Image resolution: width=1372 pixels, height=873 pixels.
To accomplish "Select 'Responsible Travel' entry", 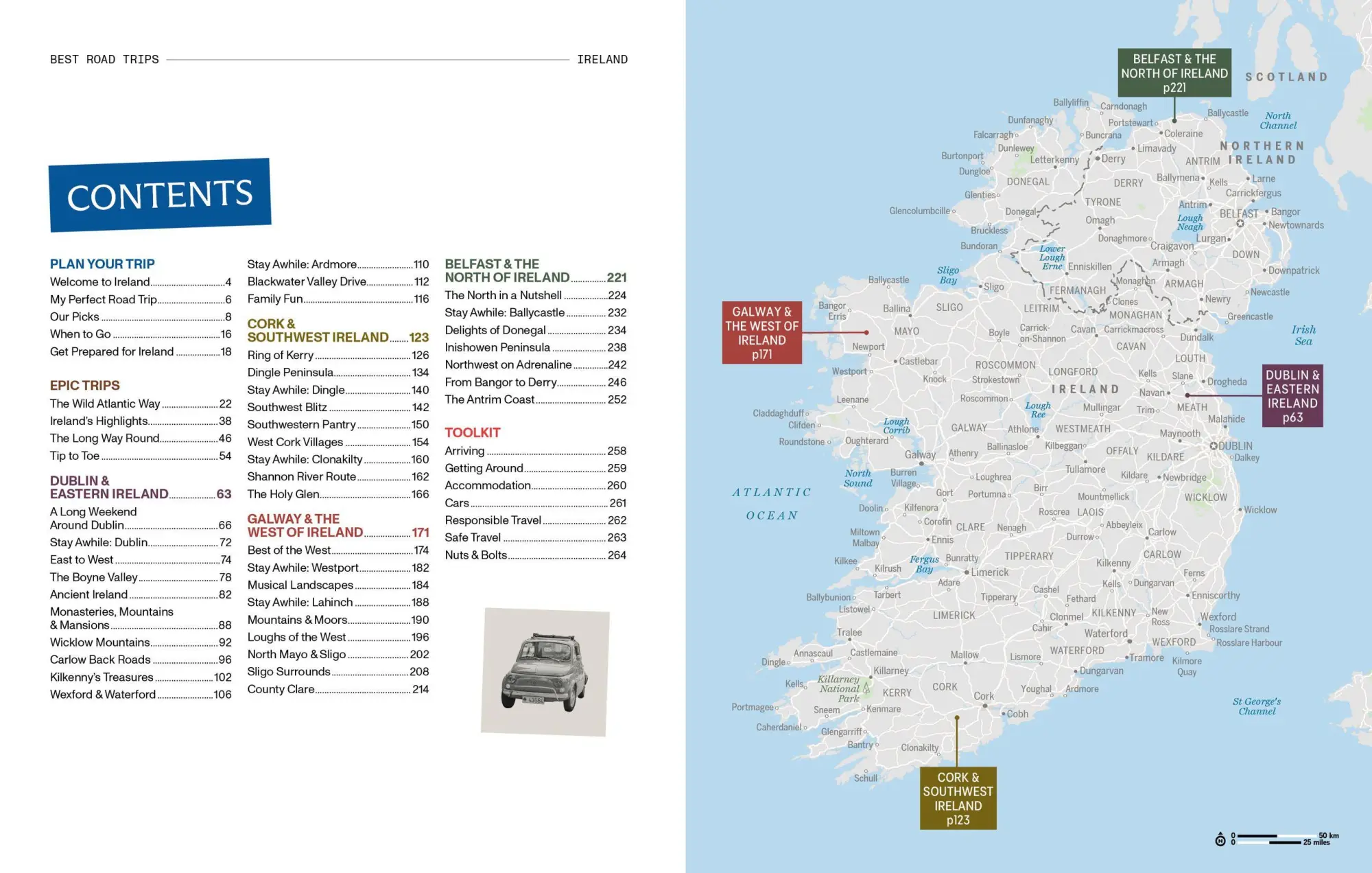I will pyautogui.click(x=536, y=520).
